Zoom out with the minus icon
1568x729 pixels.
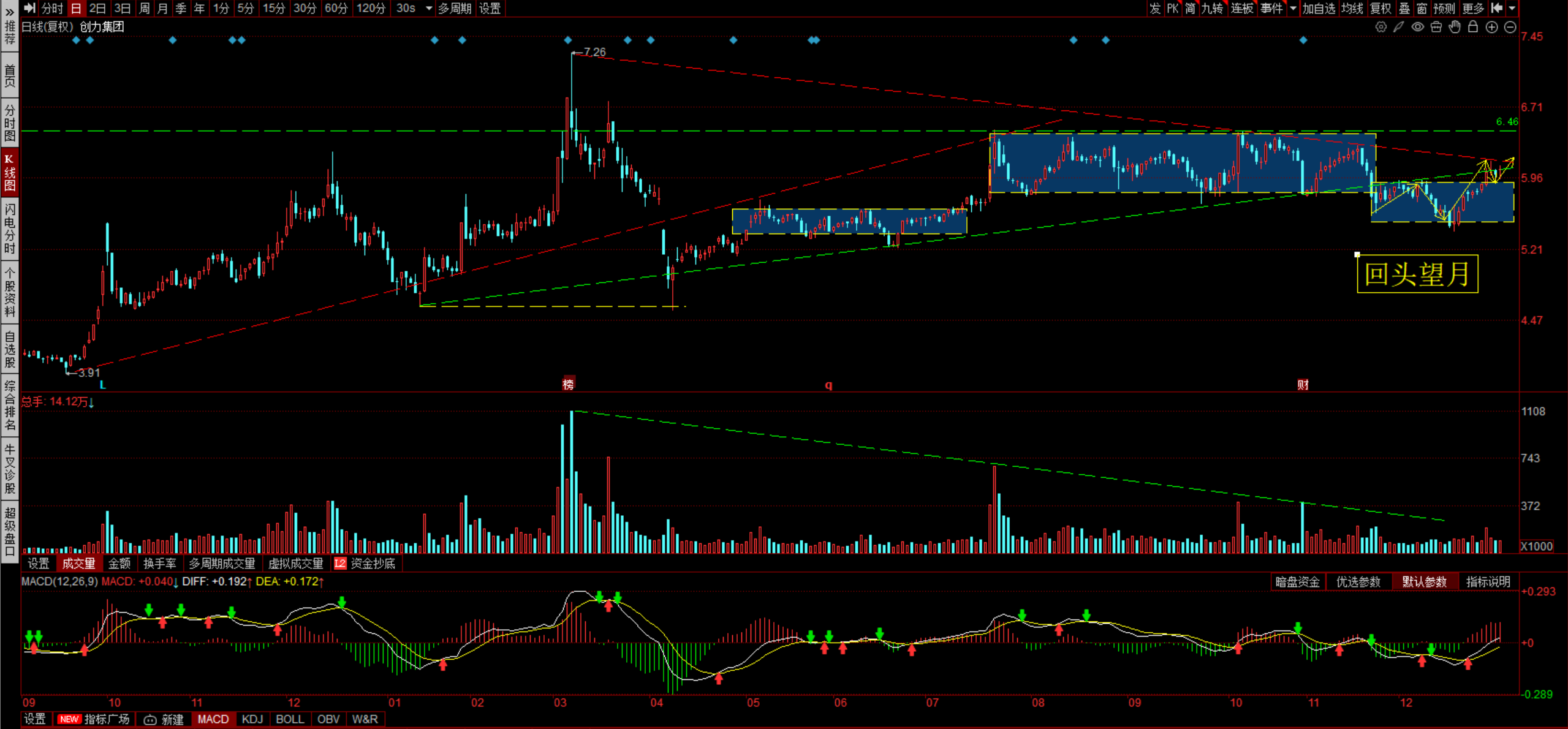1510,27
